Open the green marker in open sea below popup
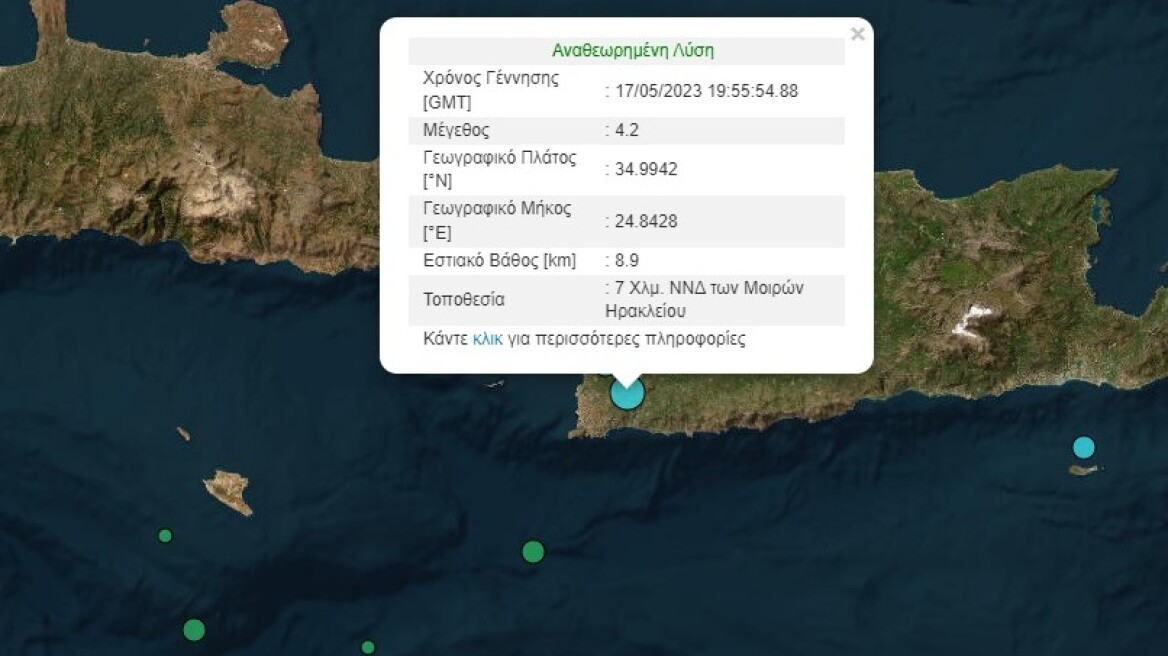Image resolution: width=1168 pixels, height=656 pixels. coord(533,551)
